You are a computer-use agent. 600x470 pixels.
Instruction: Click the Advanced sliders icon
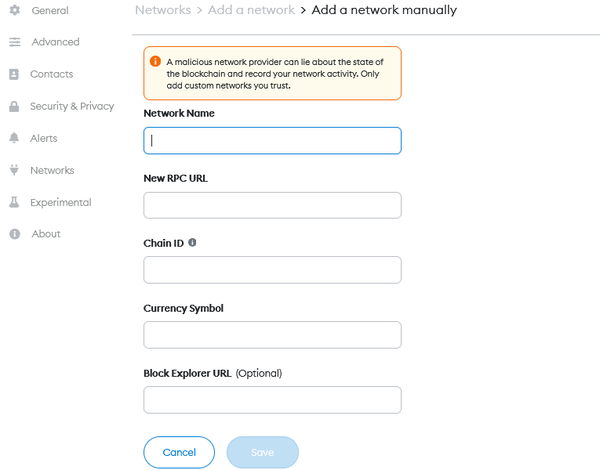(15, 42)
